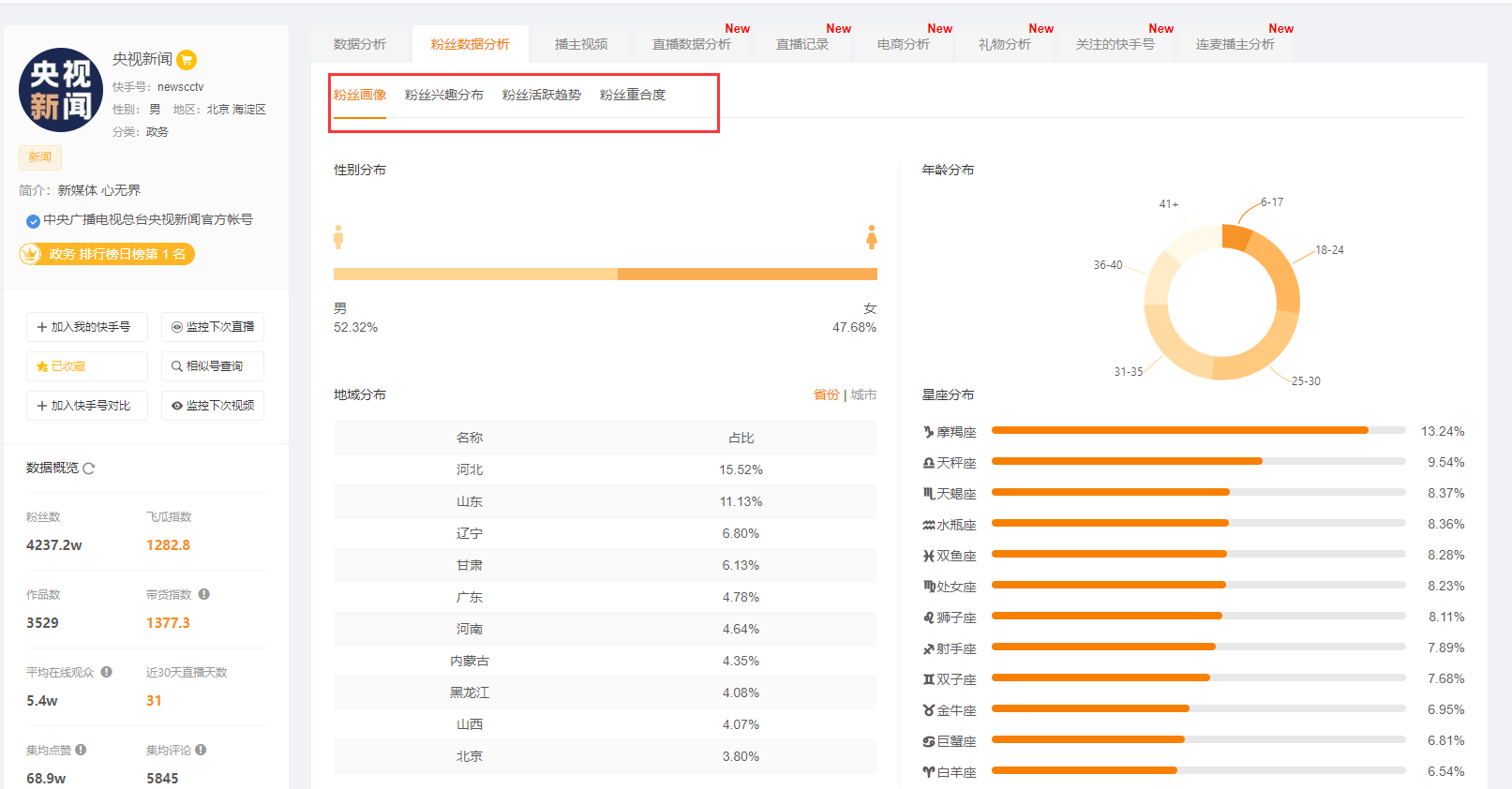1512x789 pixels.
Task: Click 监控下次直播 button
Action: tap(213, 327)
